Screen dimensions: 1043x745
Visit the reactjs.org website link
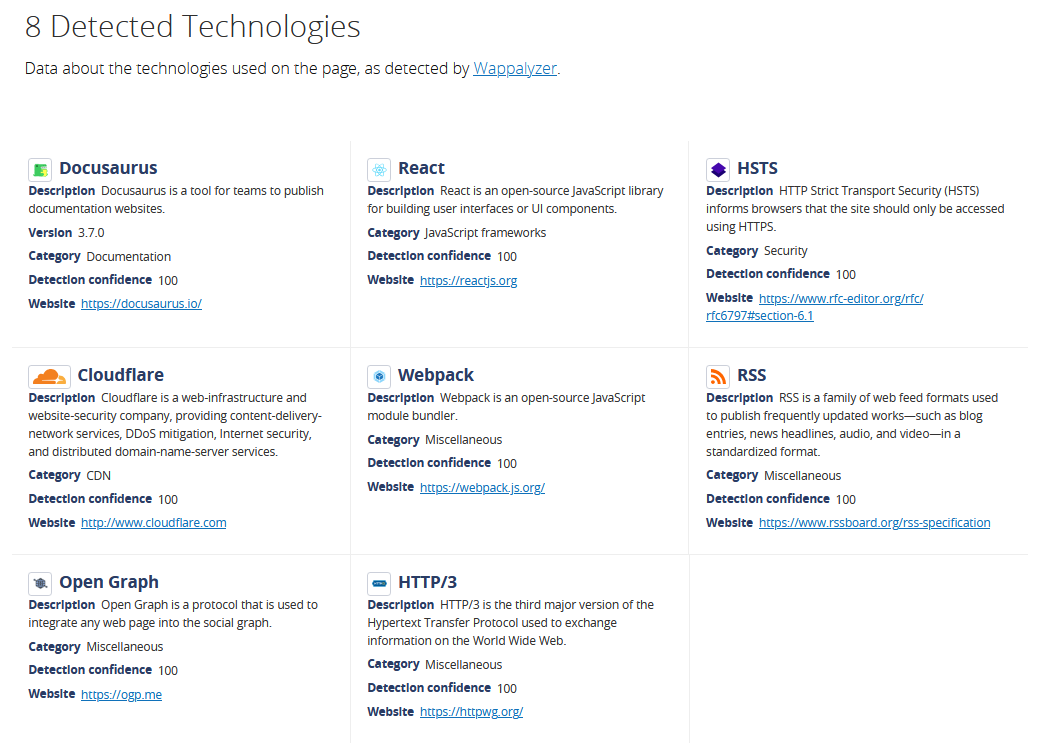point(468,281)
